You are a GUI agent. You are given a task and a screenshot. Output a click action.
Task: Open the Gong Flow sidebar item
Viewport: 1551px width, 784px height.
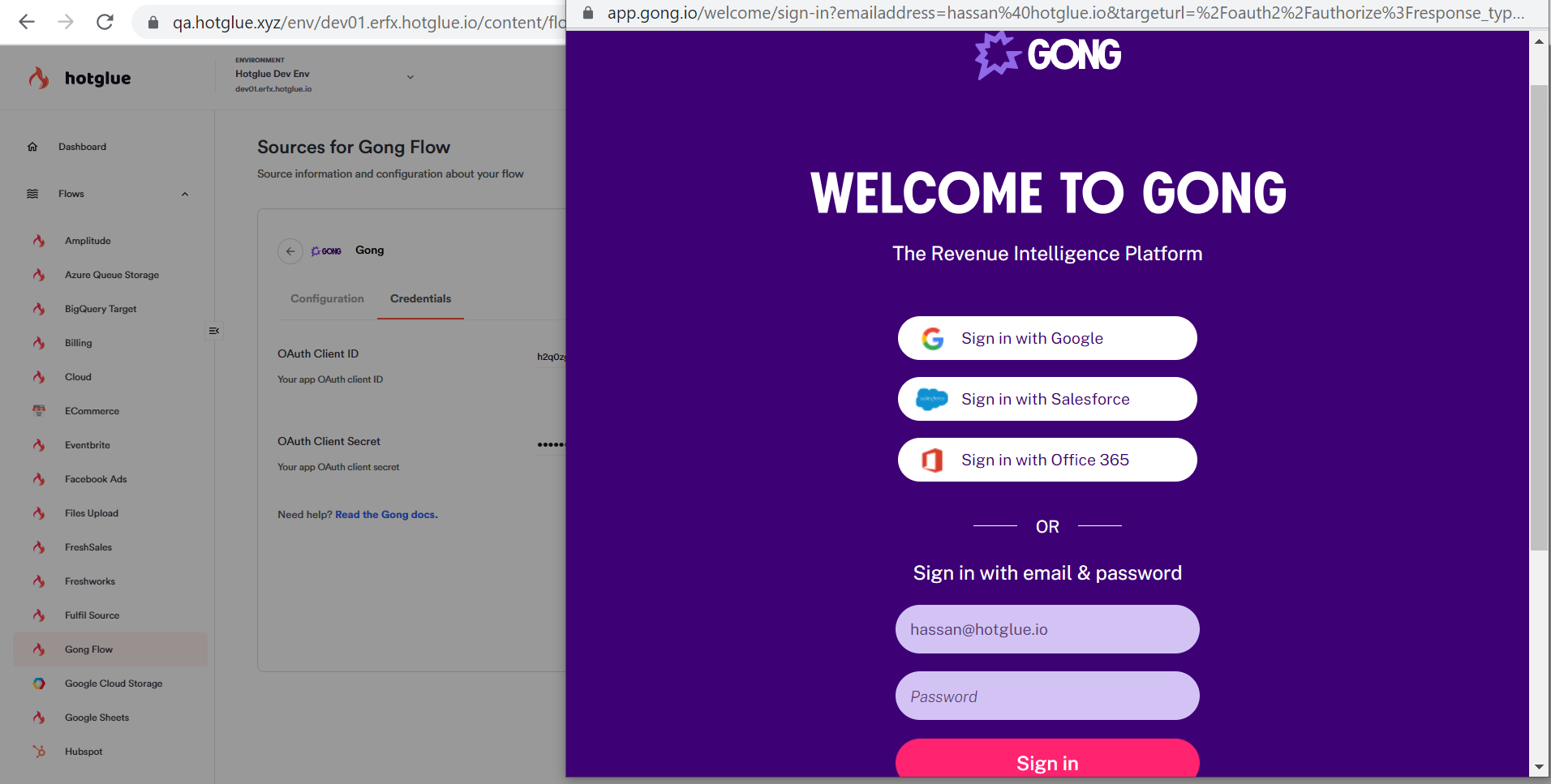(x=110, y=649)
